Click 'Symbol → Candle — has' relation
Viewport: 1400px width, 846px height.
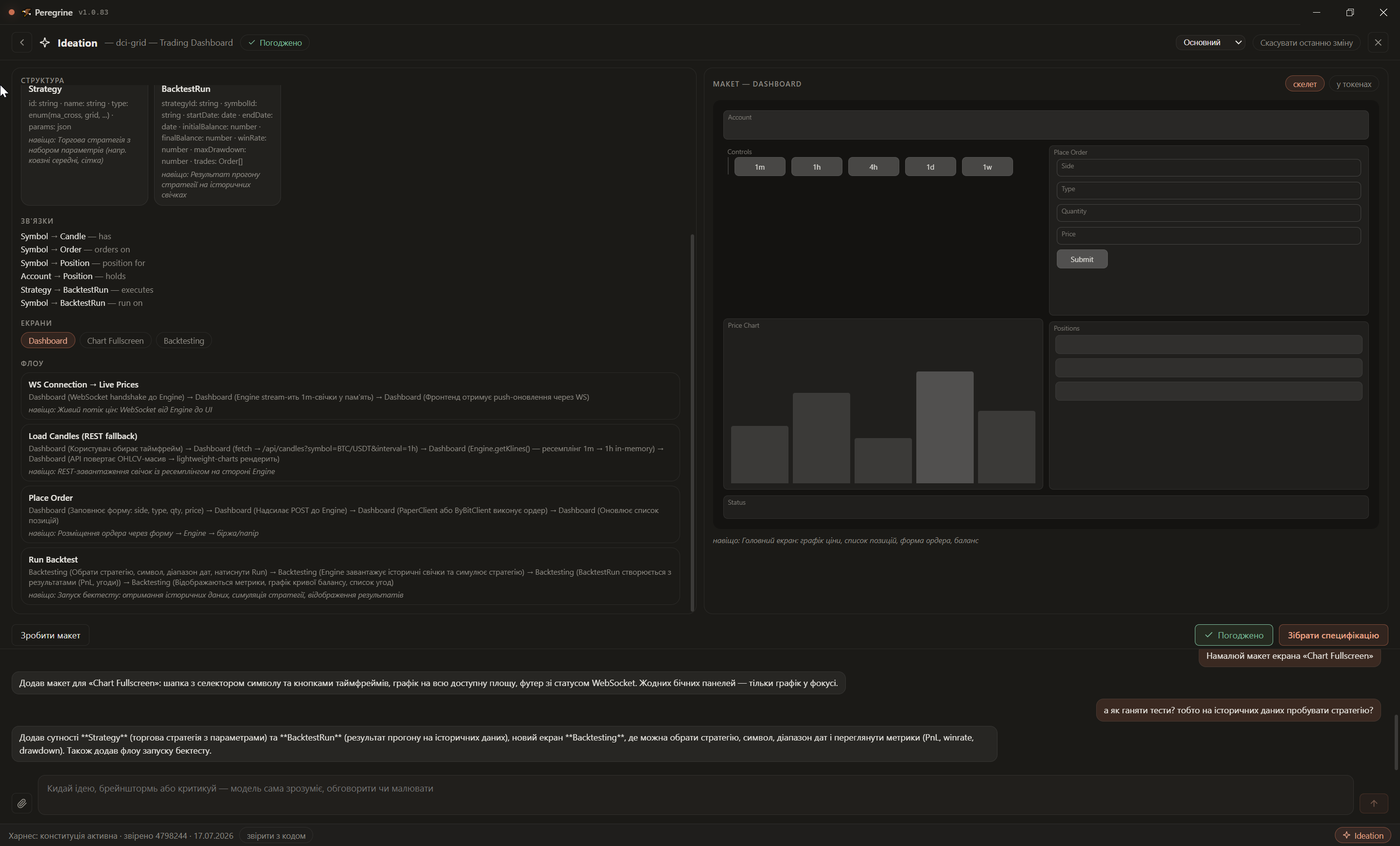click(66, 236)
